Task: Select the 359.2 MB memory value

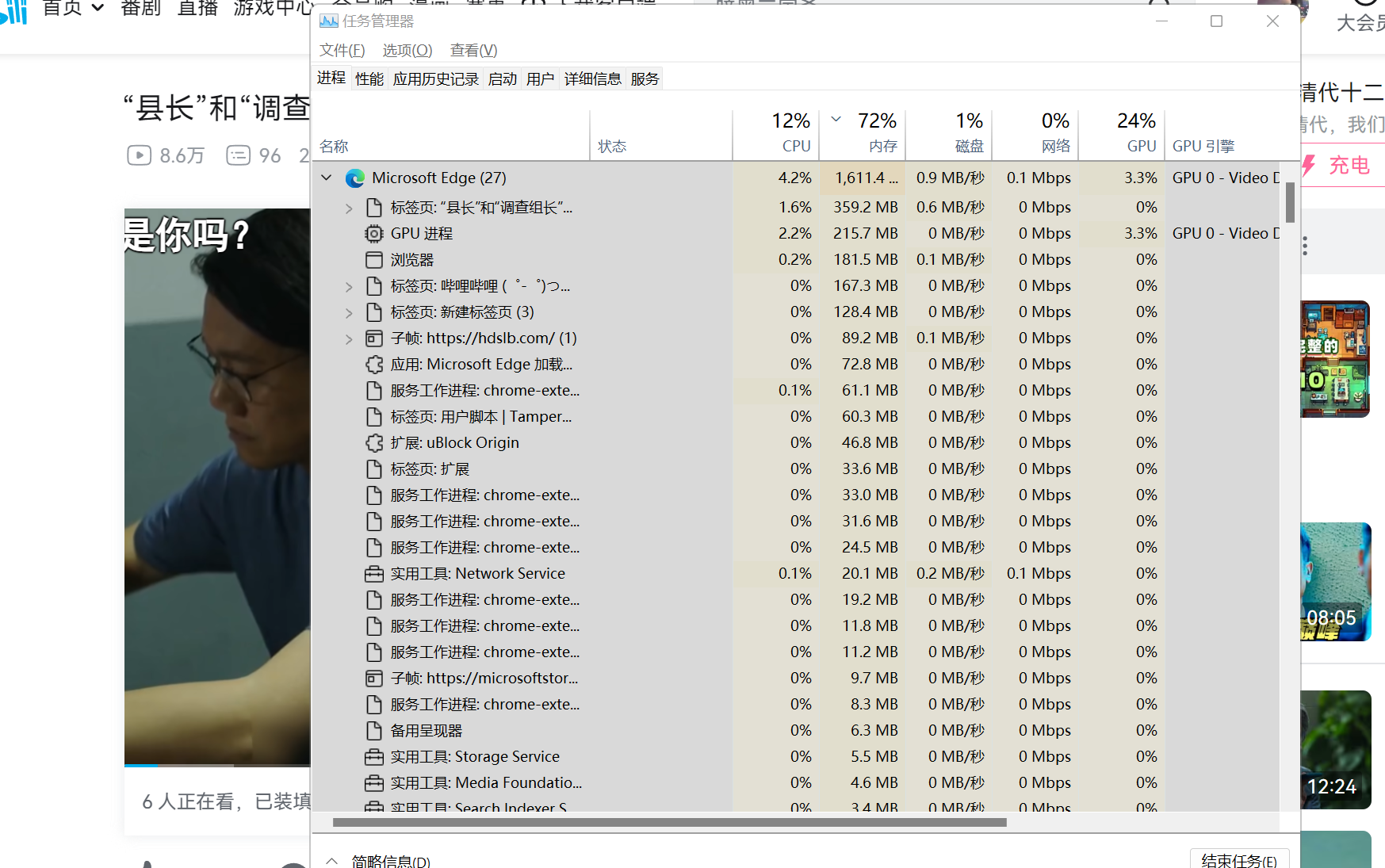Action: point(865,208)
